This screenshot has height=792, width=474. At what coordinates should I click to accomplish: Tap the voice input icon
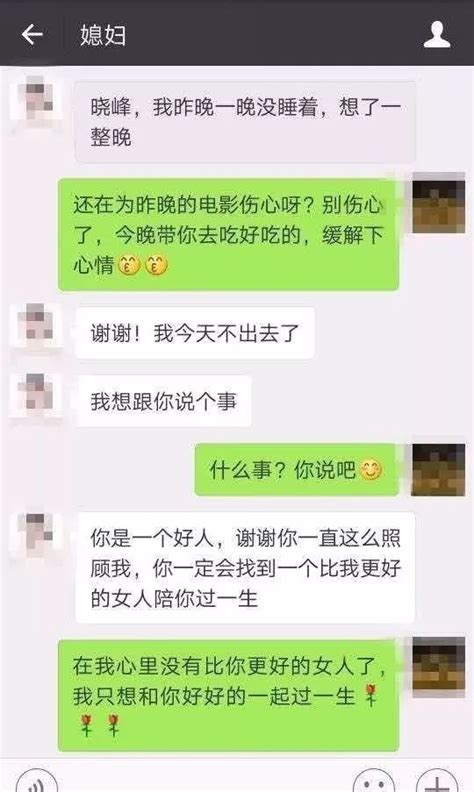coord(36,781)
